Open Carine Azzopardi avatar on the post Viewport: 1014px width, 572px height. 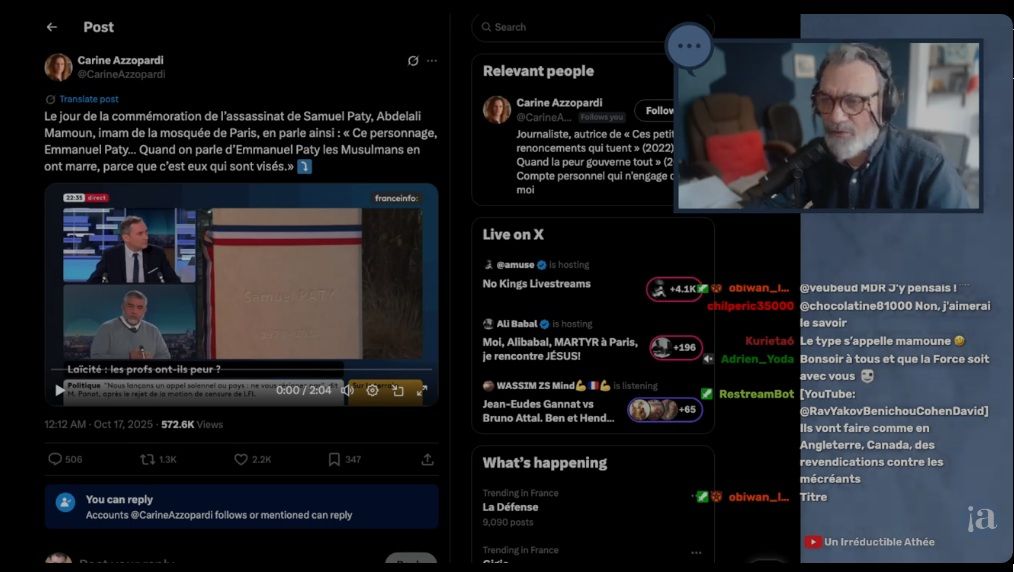click(x=58, y=67)
